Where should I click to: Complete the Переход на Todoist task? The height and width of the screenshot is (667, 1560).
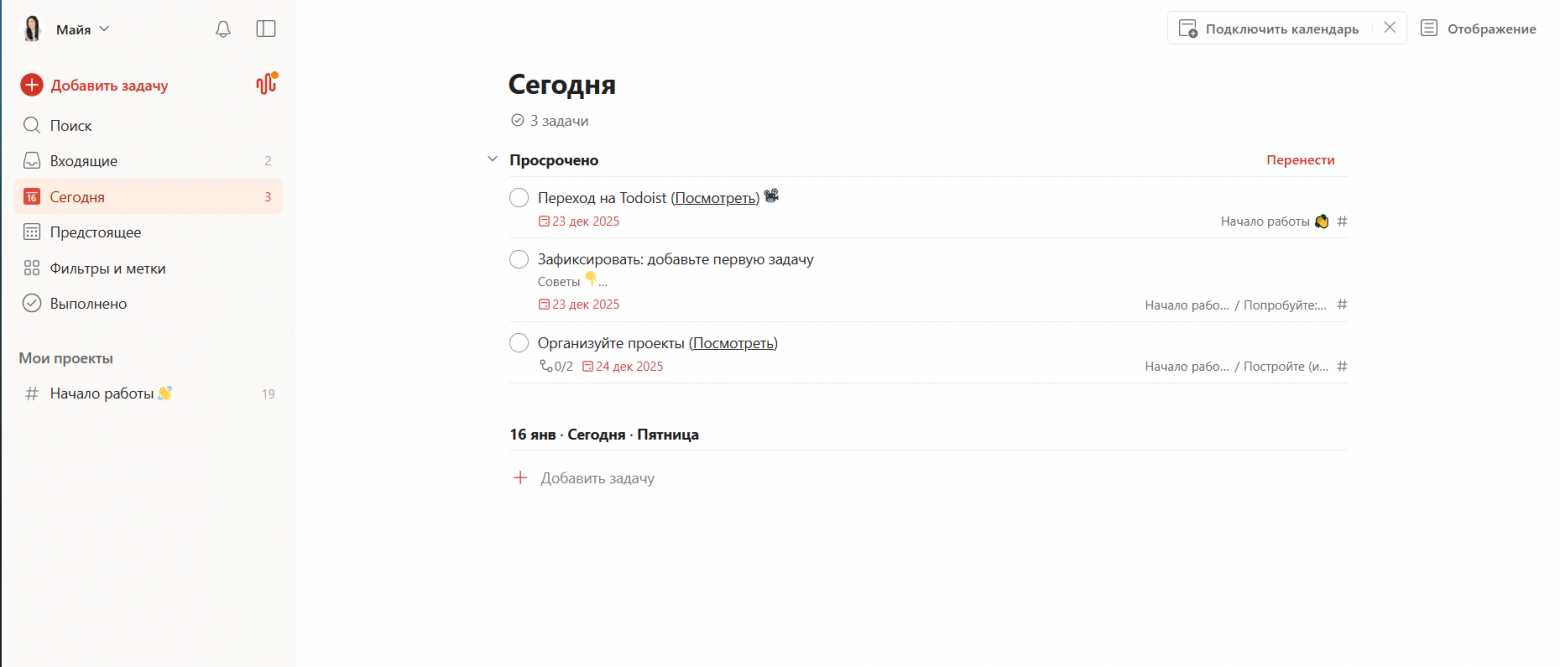[519, 198]
